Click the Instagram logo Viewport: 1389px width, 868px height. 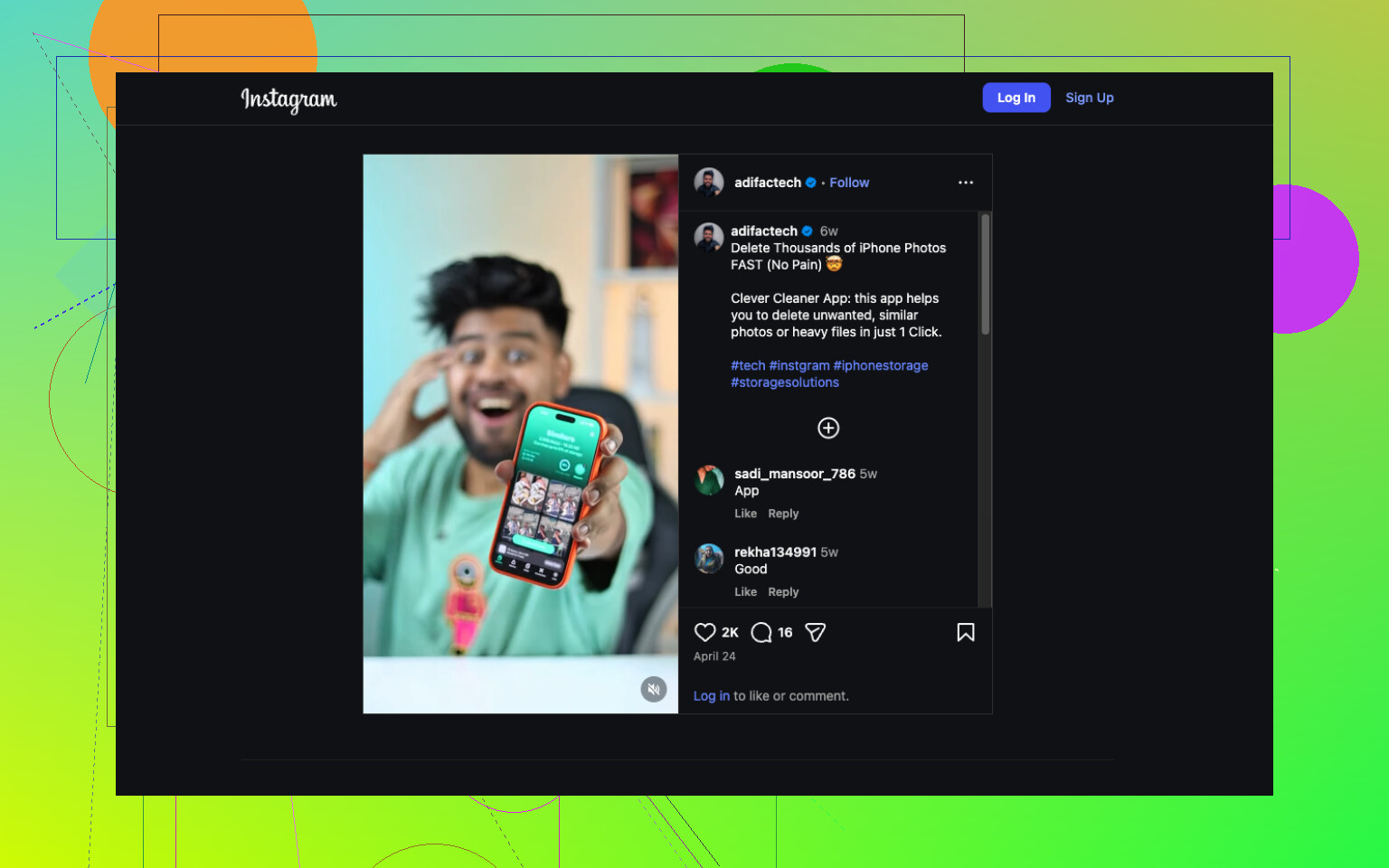[288, 99]
